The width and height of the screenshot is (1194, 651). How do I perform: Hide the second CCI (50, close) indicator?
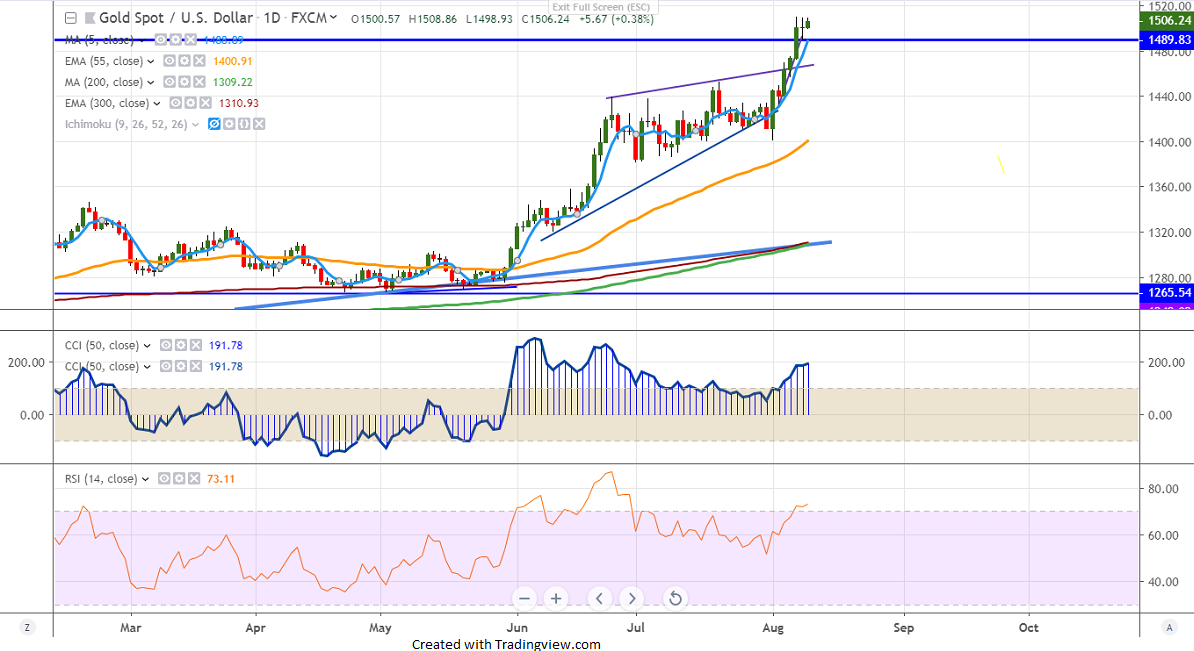click(166, 366)
